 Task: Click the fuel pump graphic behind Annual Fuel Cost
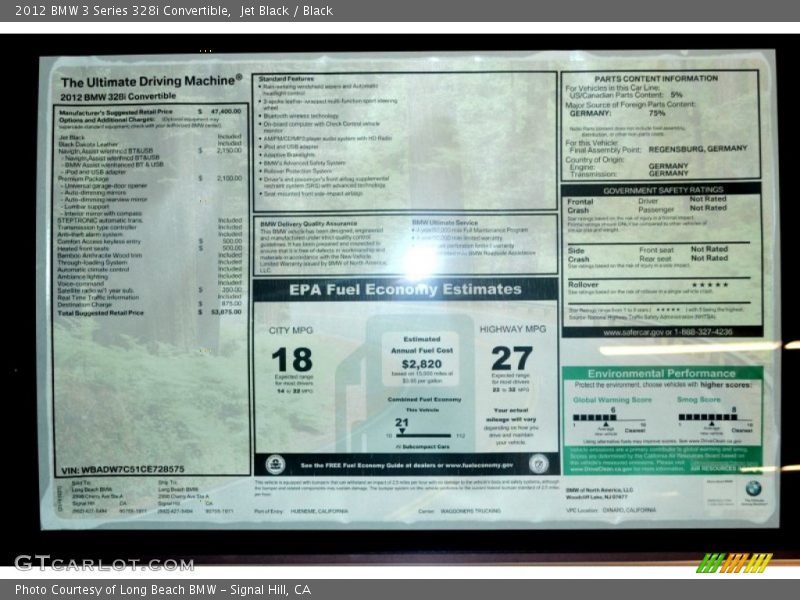point(406,383)
